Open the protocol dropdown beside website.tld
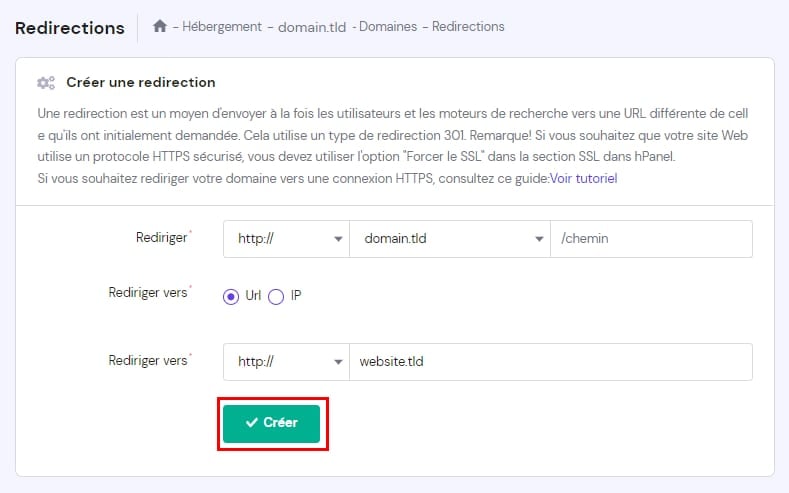The width and height of the screenshot is (789, 493). [285, 362]
